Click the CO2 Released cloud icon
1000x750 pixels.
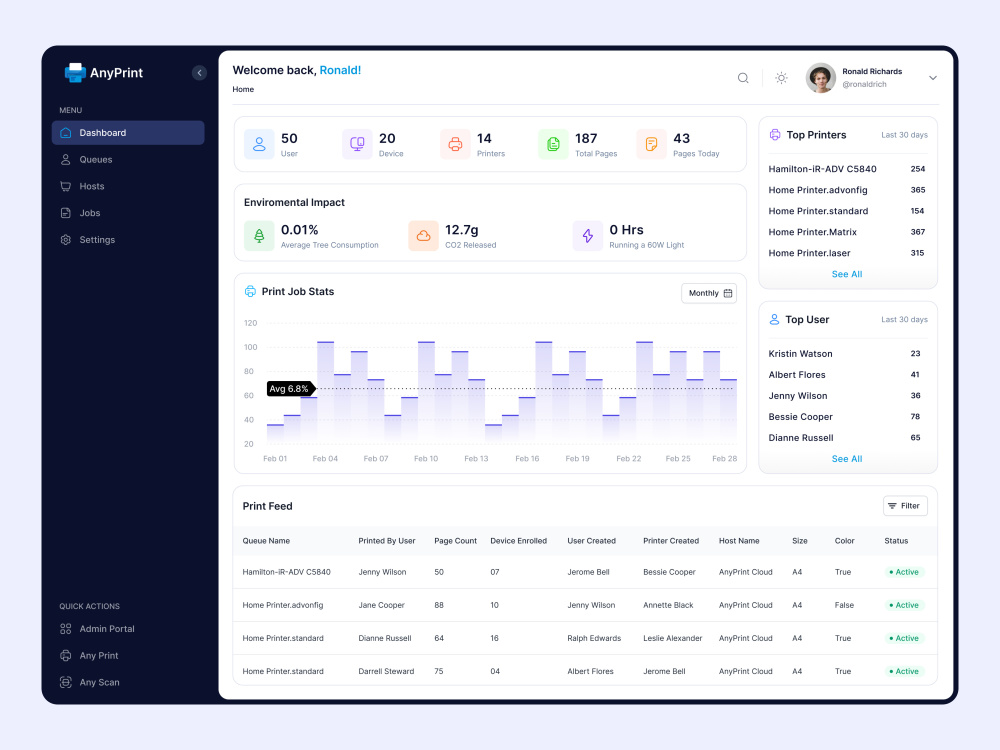point(423,236)
